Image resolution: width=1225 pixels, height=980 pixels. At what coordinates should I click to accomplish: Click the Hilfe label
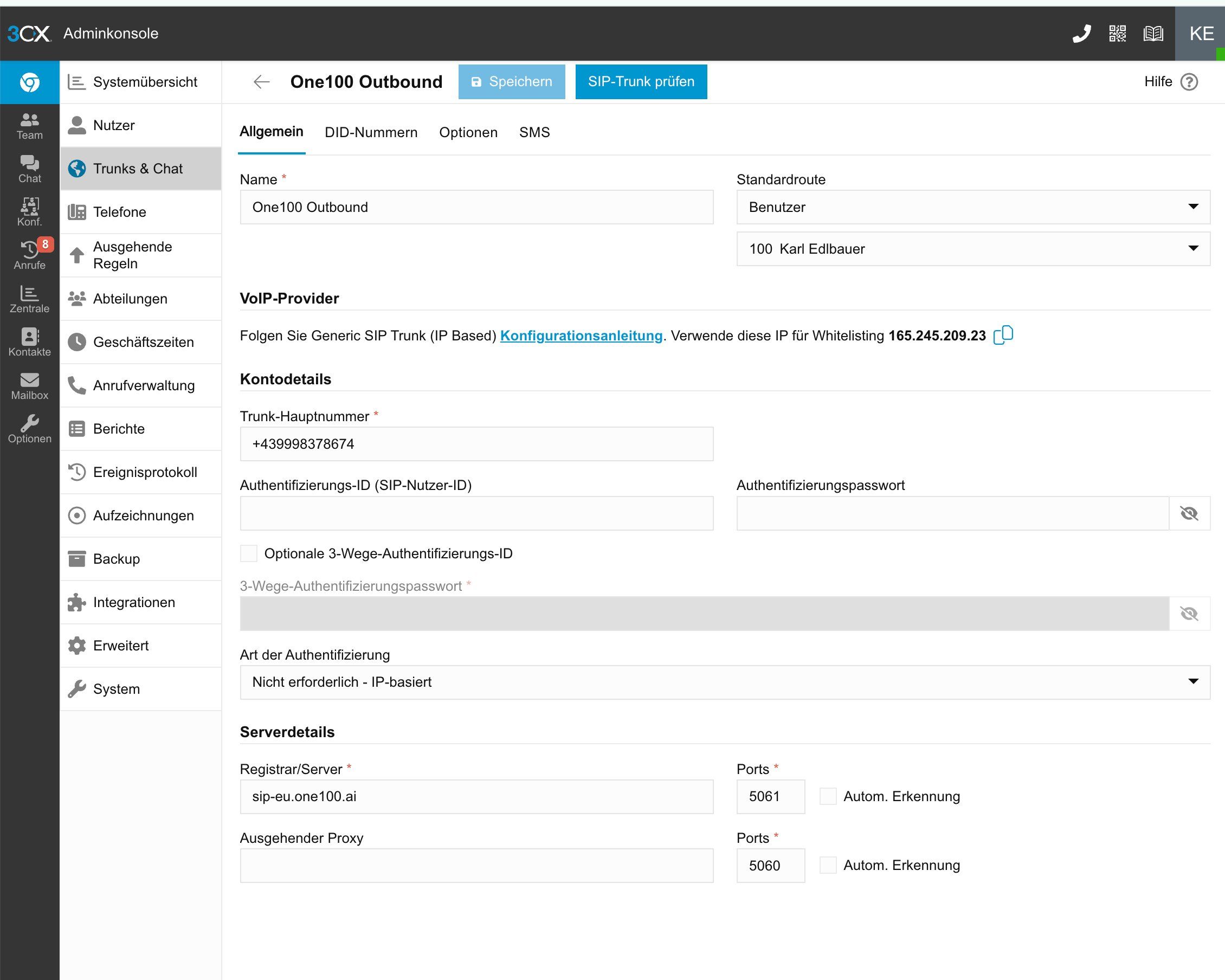[x=1158, y=82]
